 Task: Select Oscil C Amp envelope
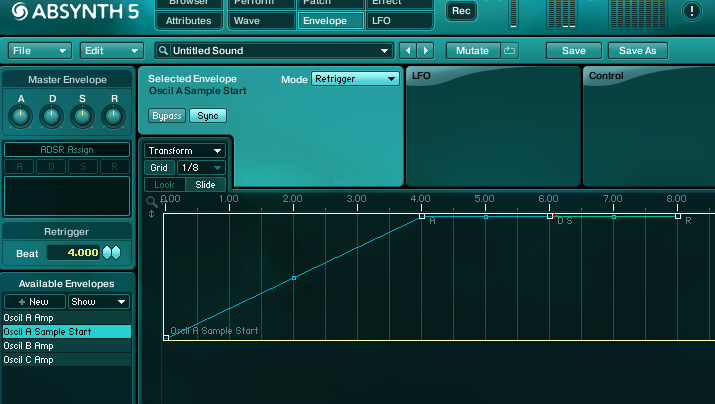pos(67,360)
